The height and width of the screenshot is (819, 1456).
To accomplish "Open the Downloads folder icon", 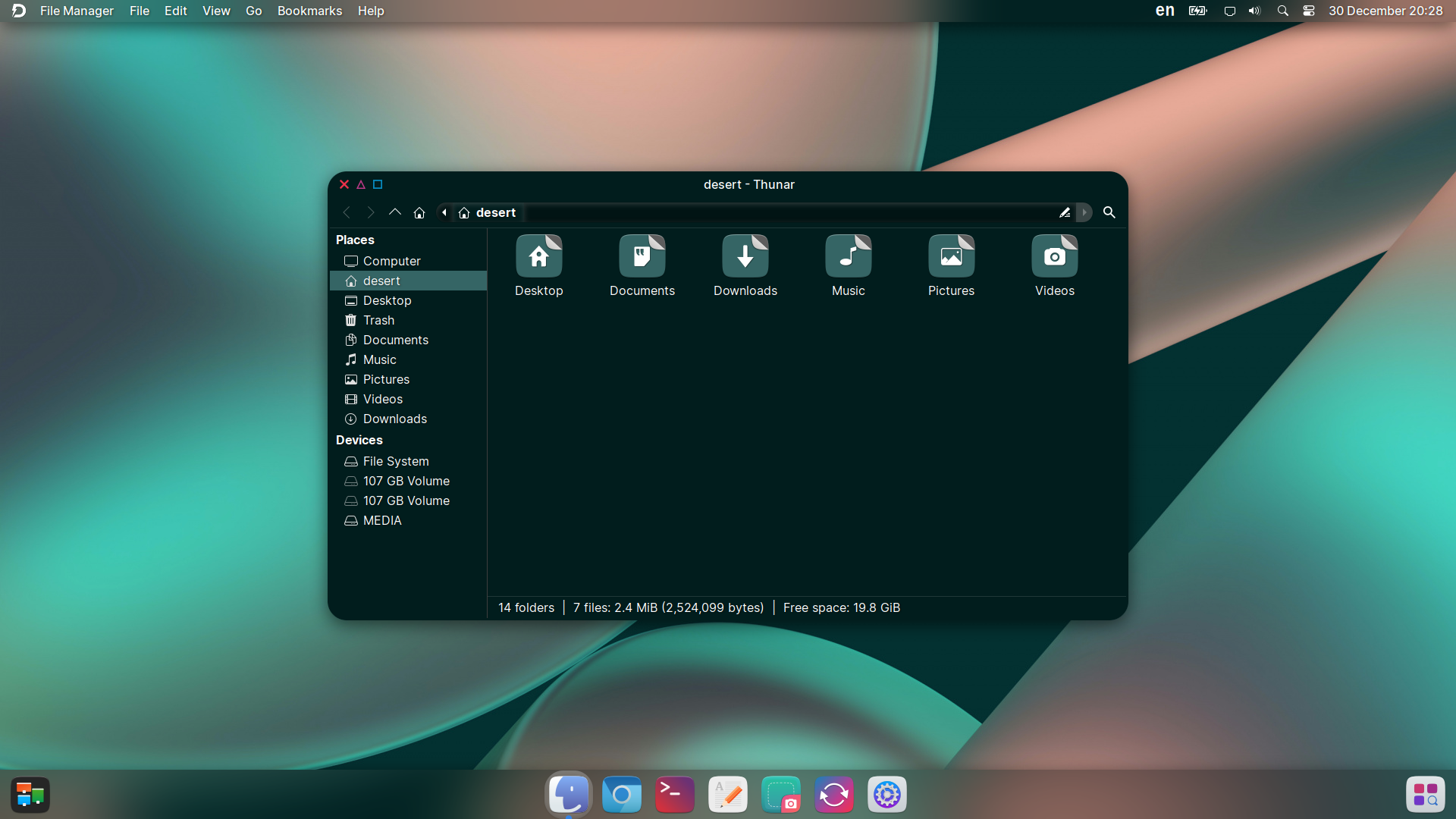I will click(x=745, y=266).
